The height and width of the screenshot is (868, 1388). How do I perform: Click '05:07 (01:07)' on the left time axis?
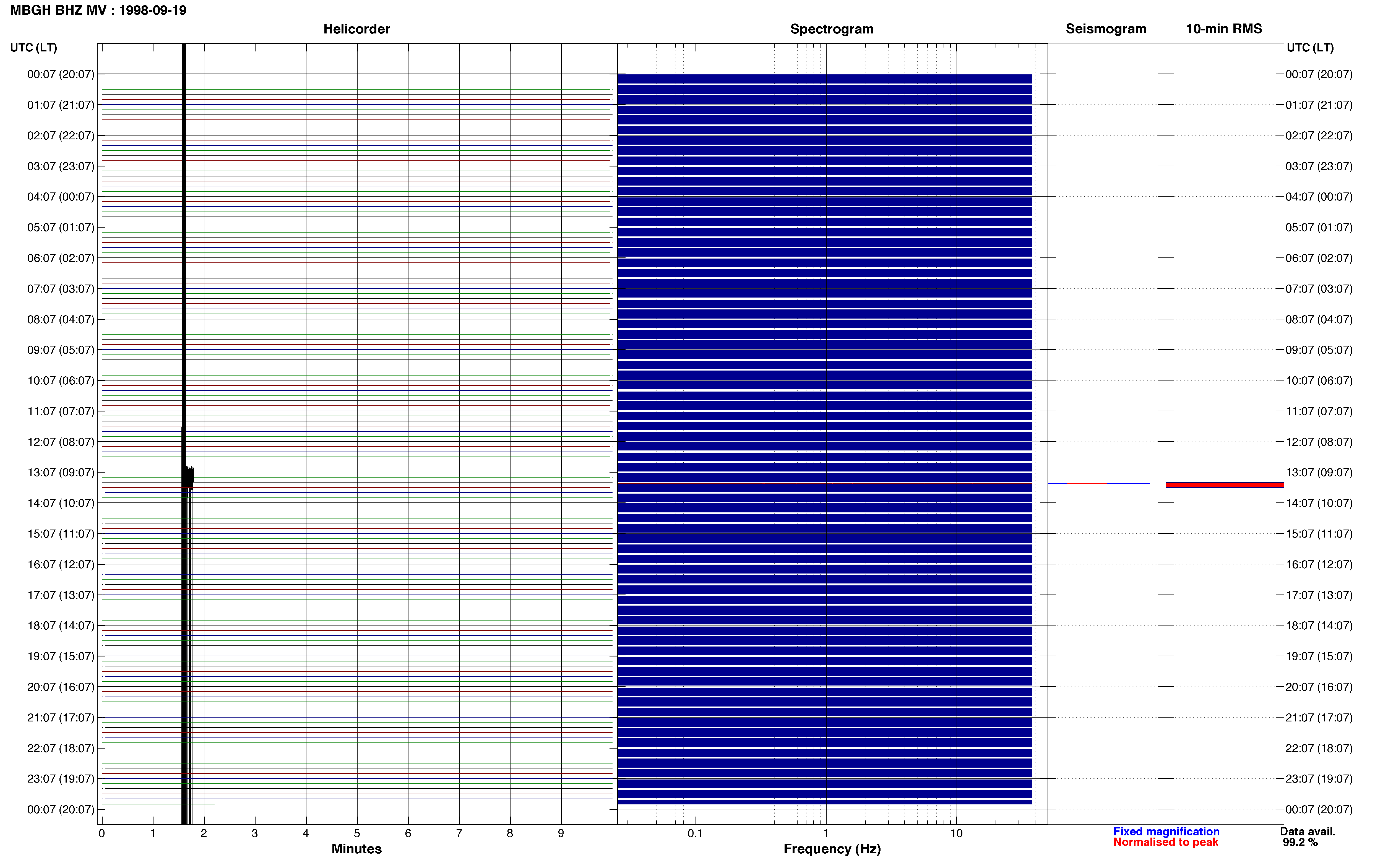[x=61, y=227]
